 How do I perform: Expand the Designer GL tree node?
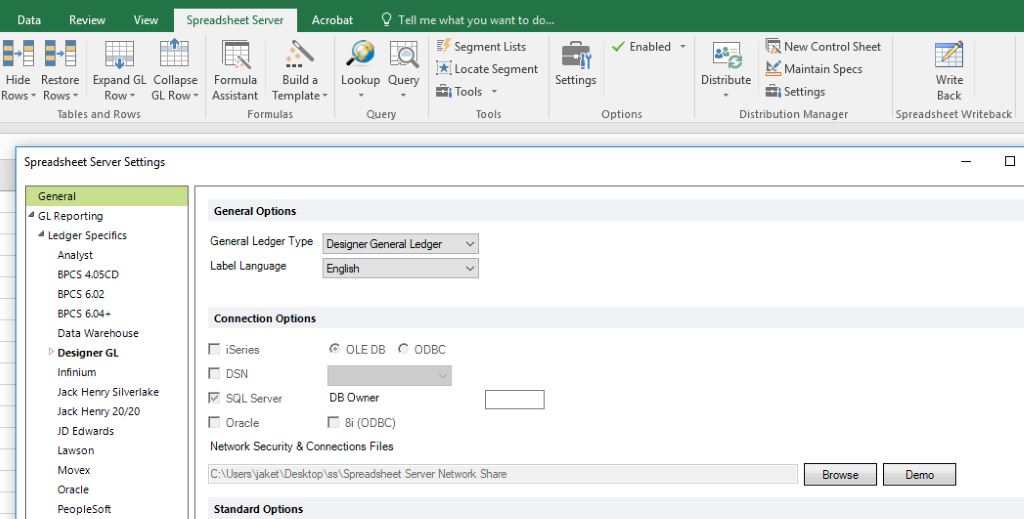coord(51,352)
